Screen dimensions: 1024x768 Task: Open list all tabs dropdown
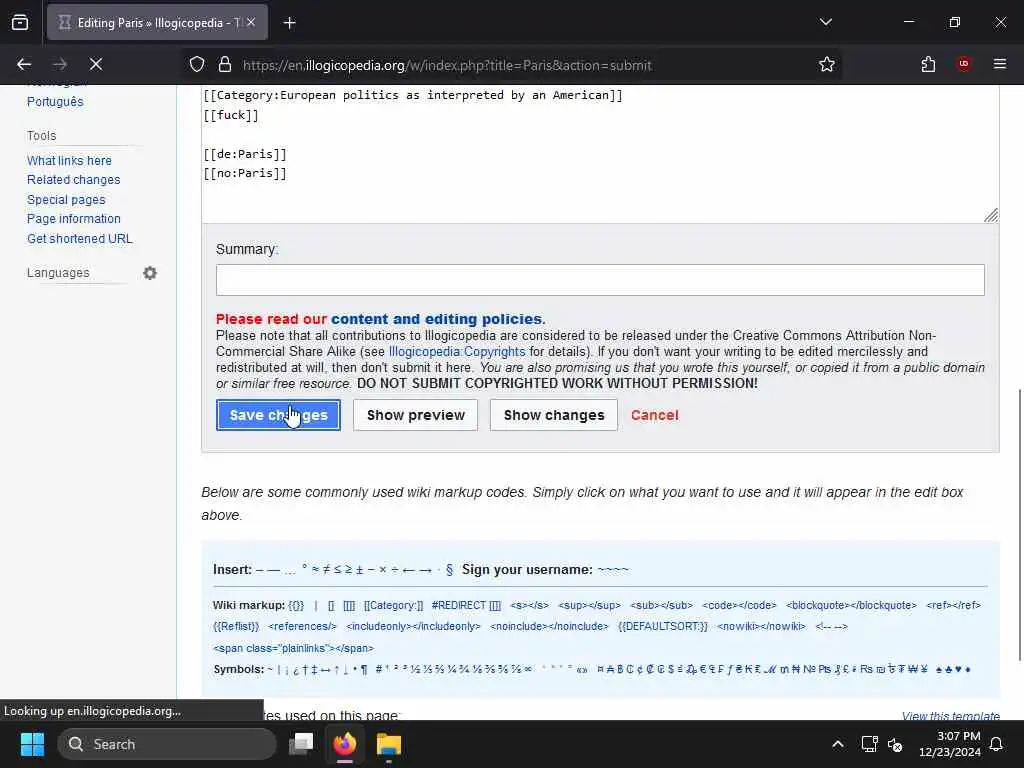pos(825,22)
